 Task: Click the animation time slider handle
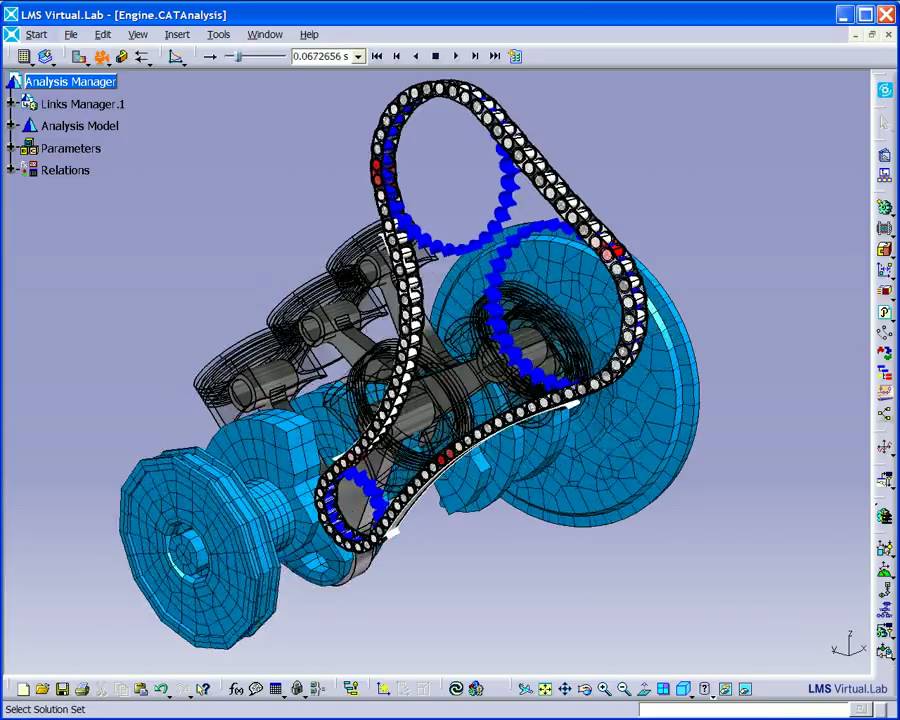click(x=238, y=56)
